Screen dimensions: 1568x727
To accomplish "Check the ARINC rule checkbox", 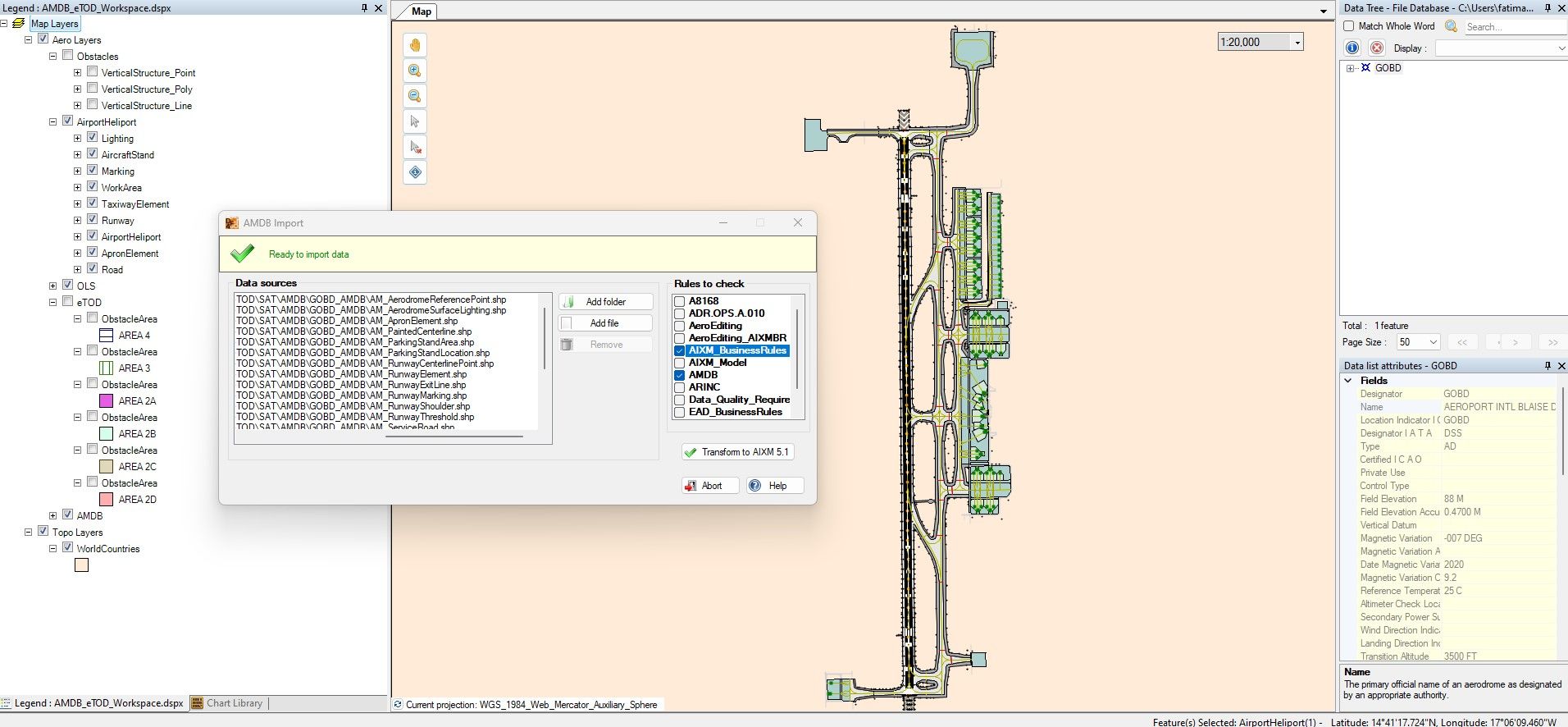I will 680,387.
